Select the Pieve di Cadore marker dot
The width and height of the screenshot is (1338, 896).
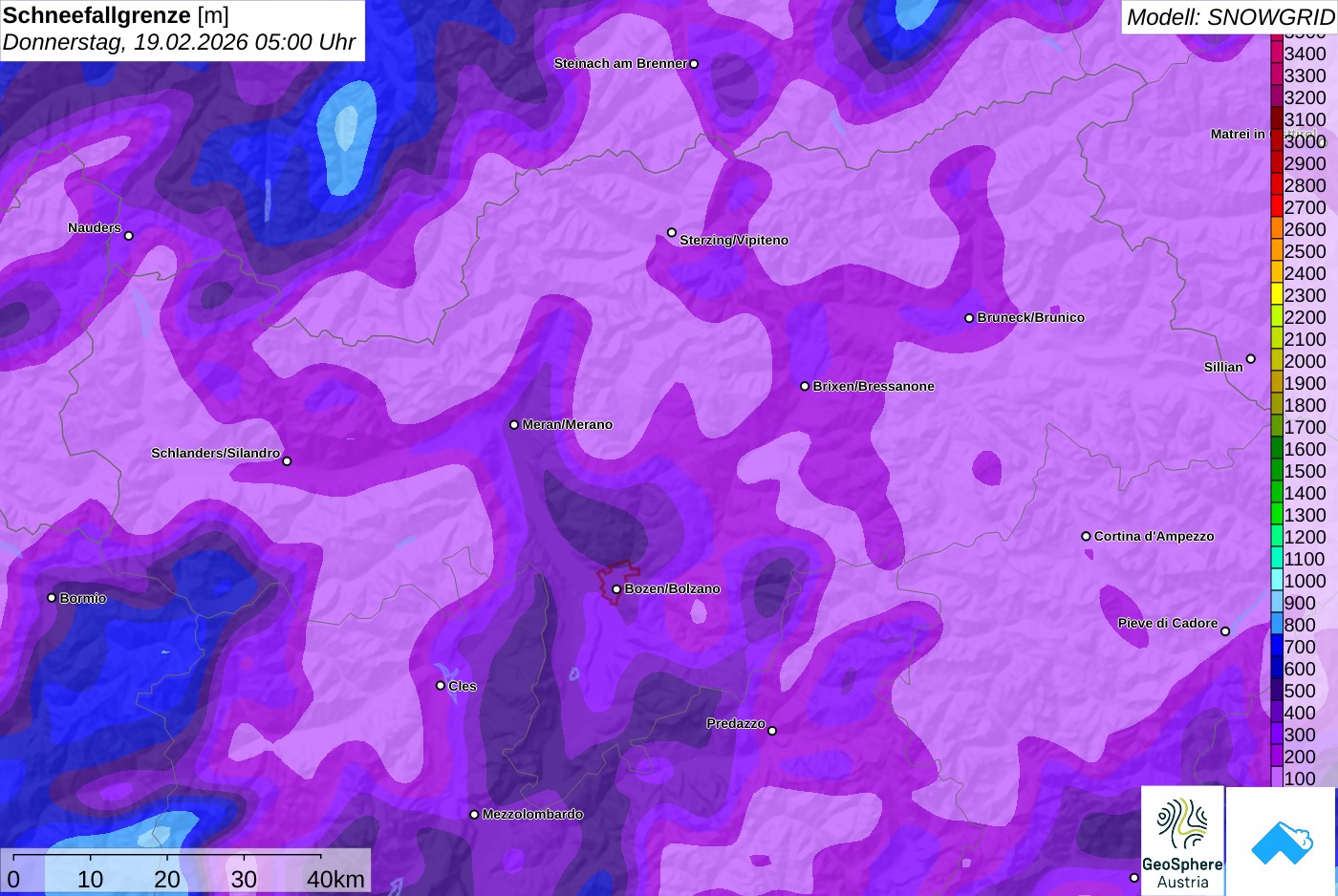pos(1225,631)
